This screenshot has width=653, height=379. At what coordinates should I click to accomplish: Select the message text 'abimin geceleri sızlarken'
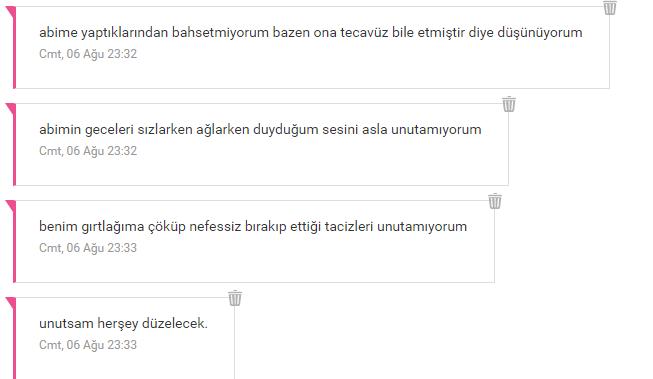(260, 130)
